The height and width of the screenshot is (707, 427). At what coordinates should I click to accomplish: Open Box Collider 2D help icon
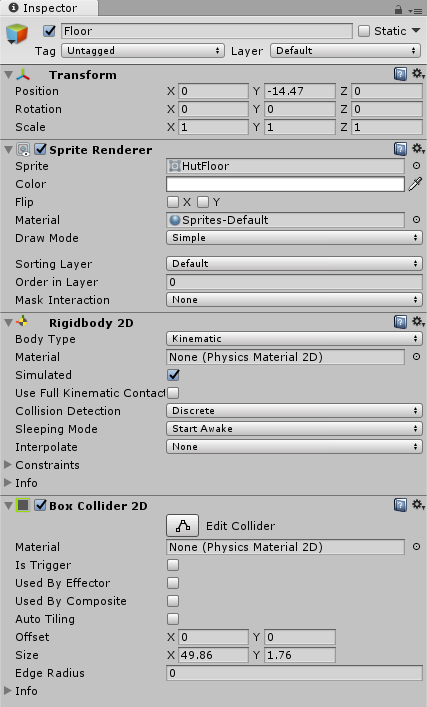[400, 505]
